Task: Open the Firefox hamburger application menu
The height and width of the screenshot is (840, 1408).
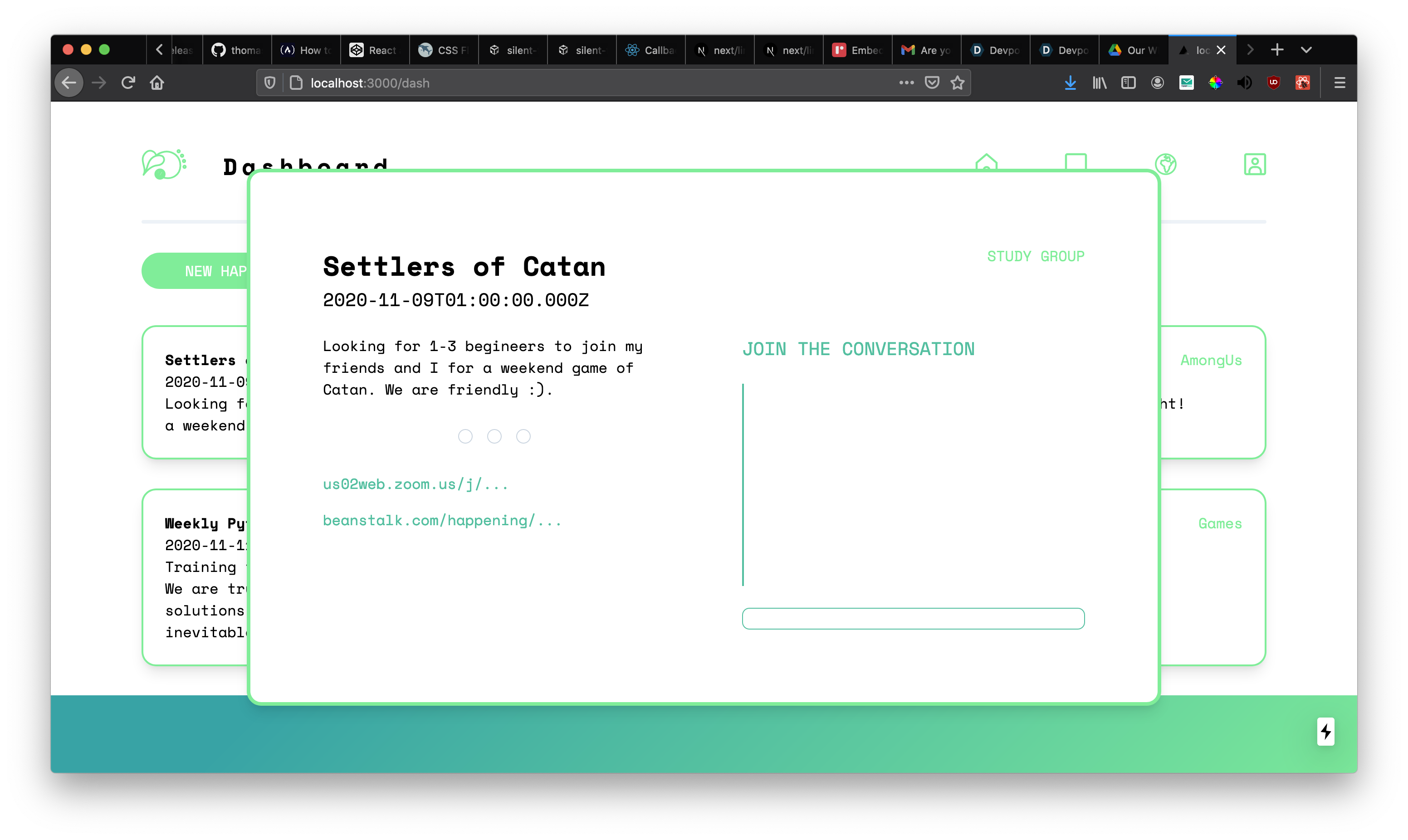Action: coord(1340,83)
